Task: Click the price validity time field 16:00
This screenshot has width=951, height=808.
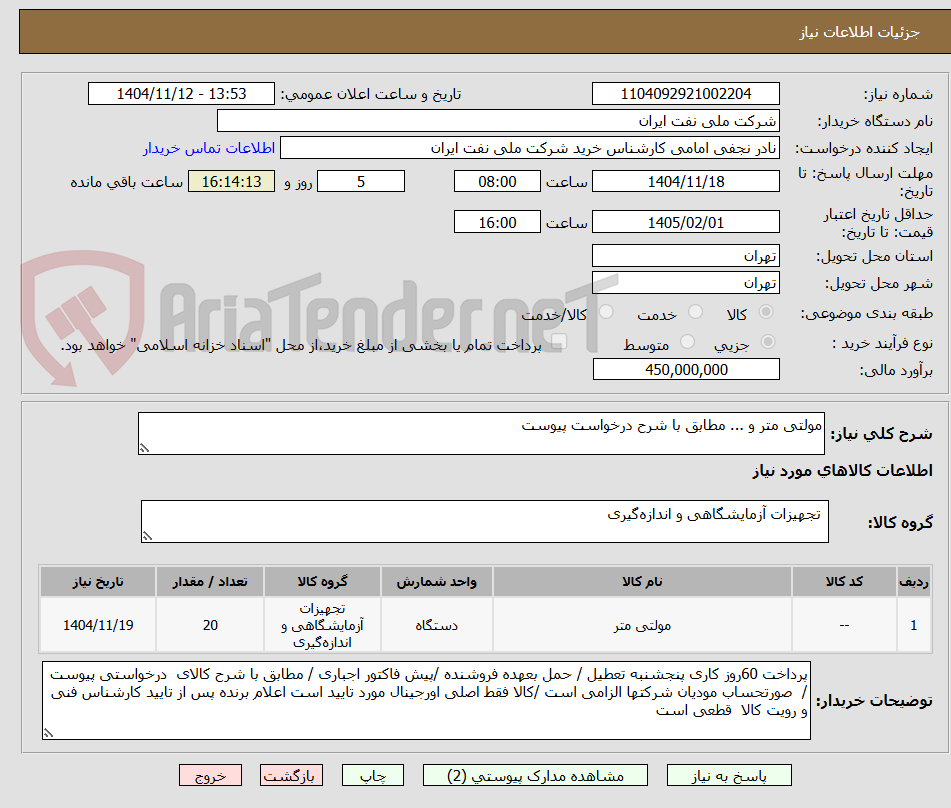Action: [497, 222]
